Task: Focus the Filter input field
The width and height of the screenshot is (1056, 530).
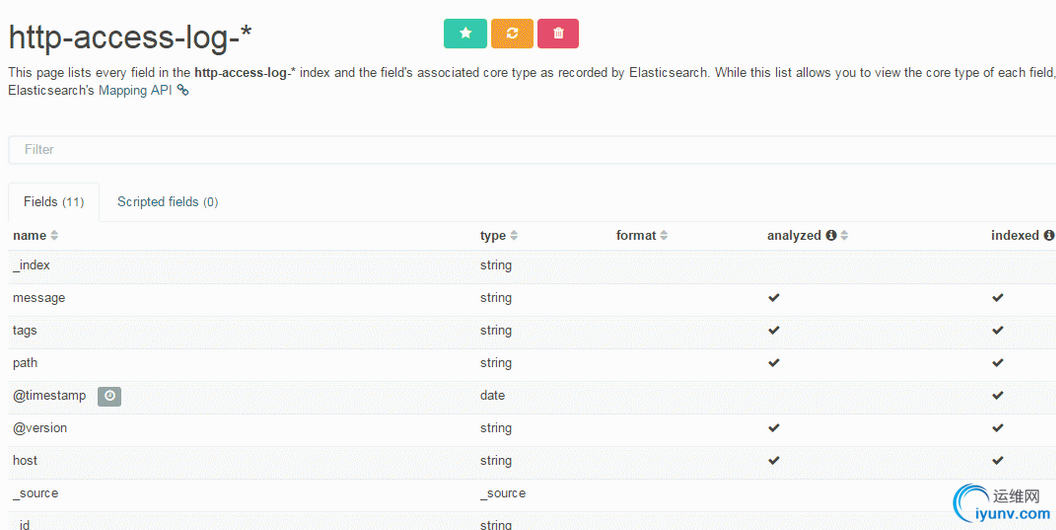Action: (x=532, y=150)
